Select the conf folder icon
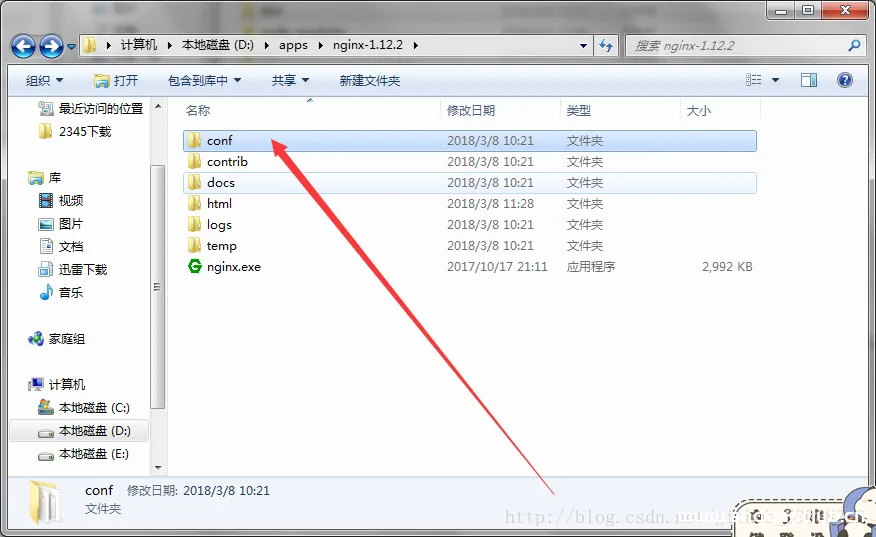This screenshot has width=876, height=537. point(194,140)
